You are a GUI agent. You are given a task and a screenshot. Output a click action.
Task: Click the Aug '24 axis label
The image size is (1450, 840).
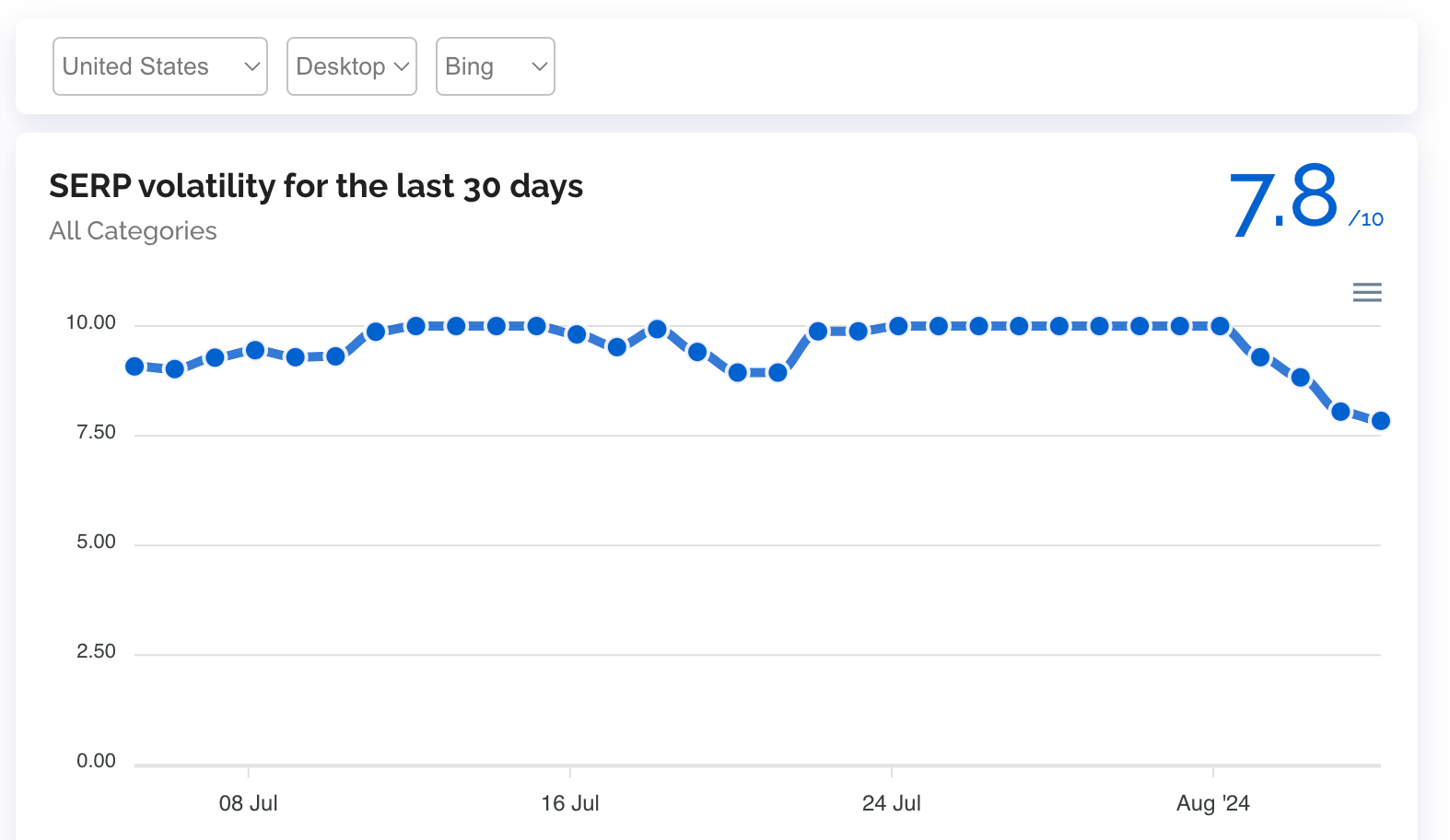coord(1212,802)
